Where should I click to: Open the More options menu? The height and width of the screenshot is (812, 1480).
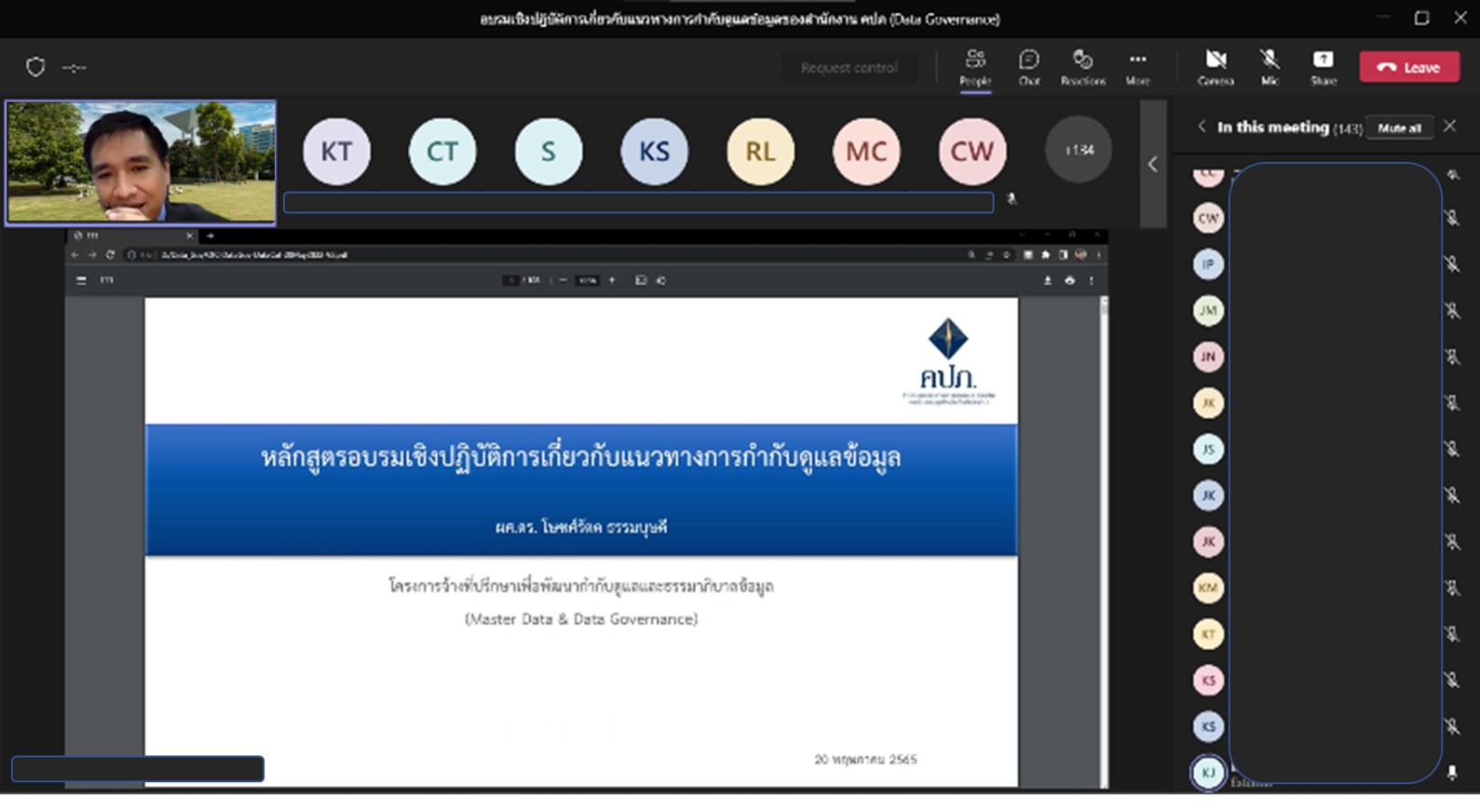(x=1137, y=67)
